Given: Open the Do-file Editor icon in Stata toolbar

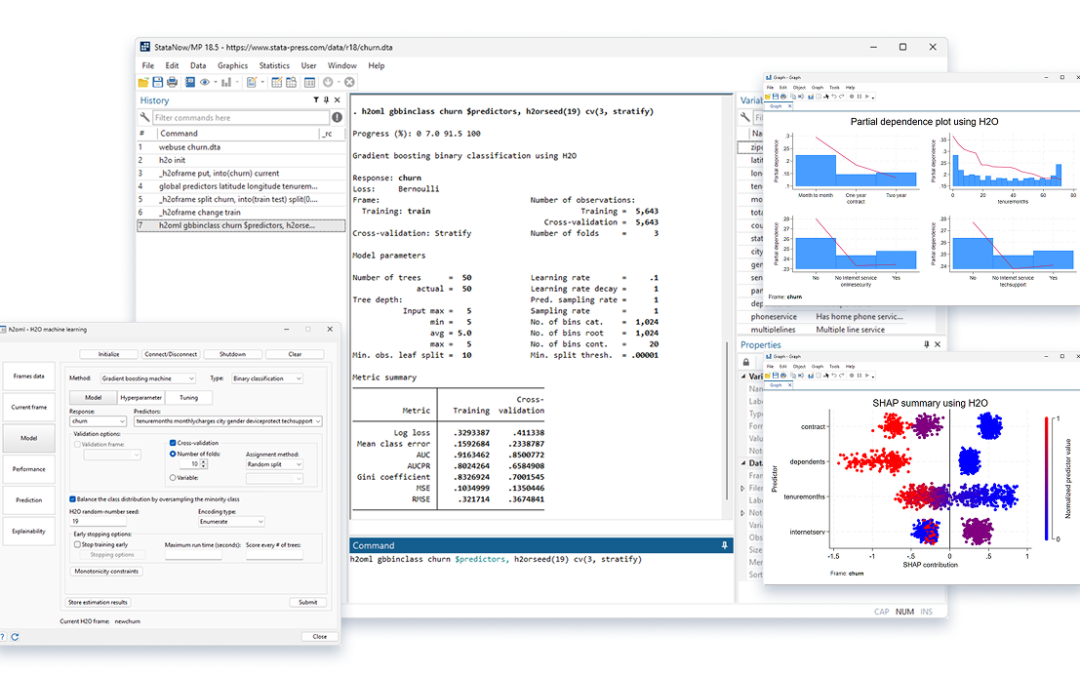Looking at the screenshot, I should click(x=251, y=83).
